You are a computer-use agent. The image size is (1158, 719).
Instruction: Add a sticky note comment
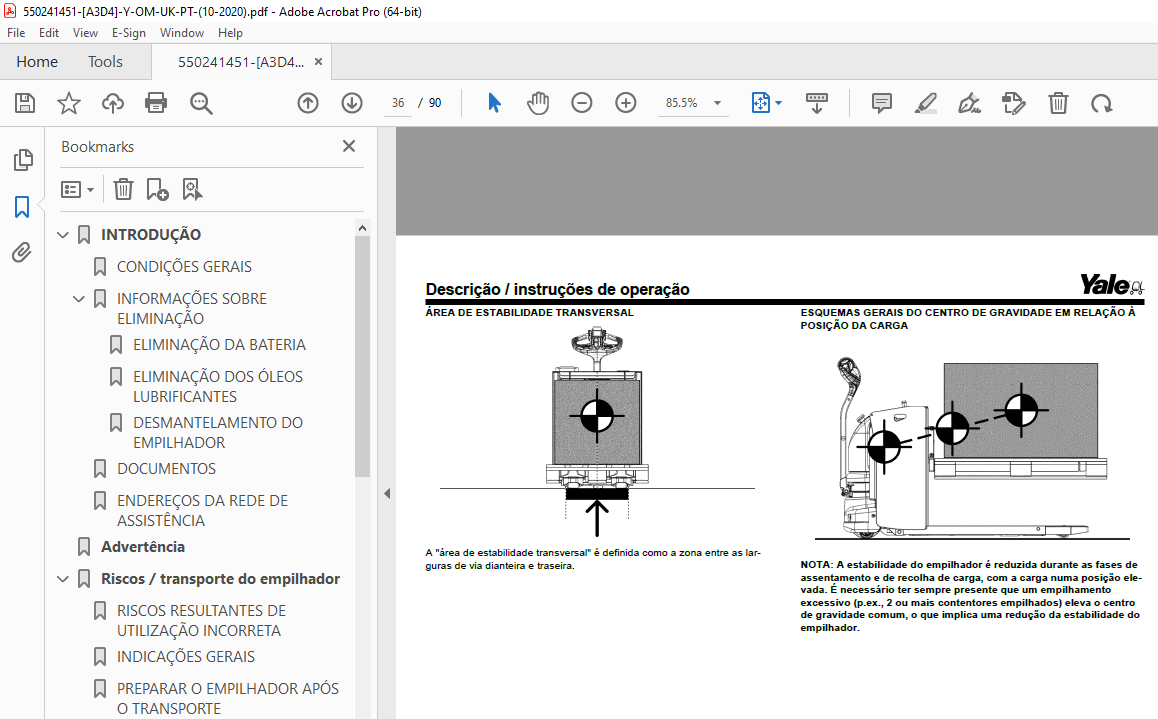[x=882, y=103]
